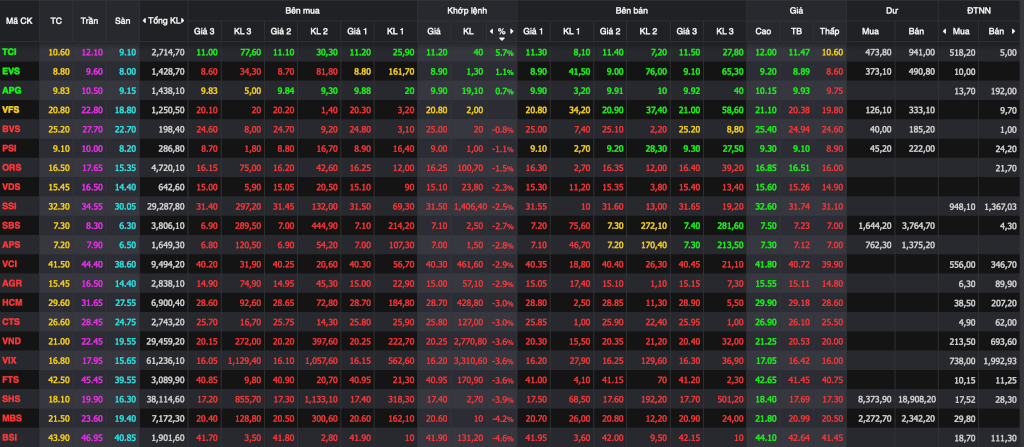Sort by the TC column header
Viewport: 1024px width, 447px height.
(x=56, y=21)
